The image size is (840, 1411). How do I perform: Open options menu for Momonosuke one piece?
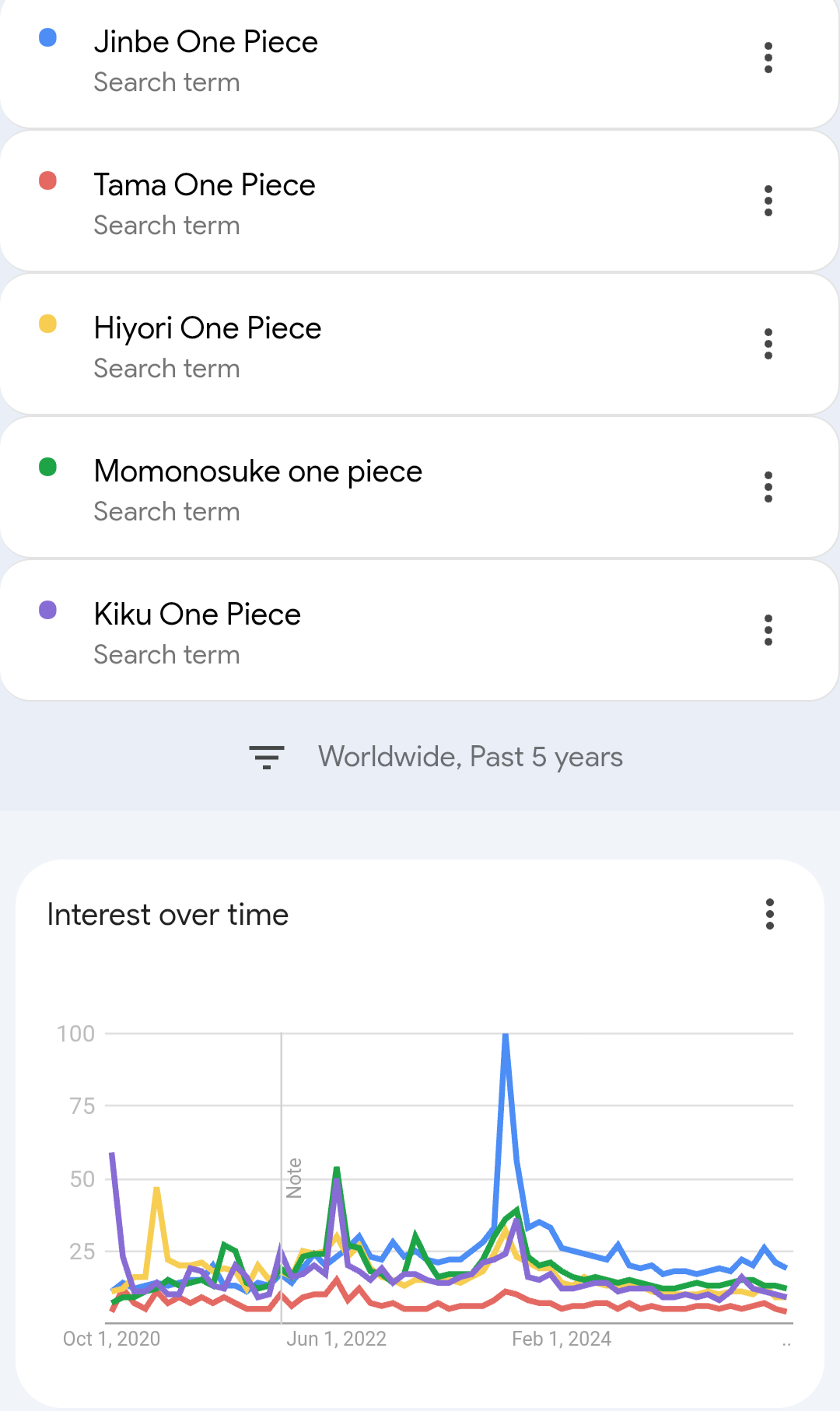point(768,487)
